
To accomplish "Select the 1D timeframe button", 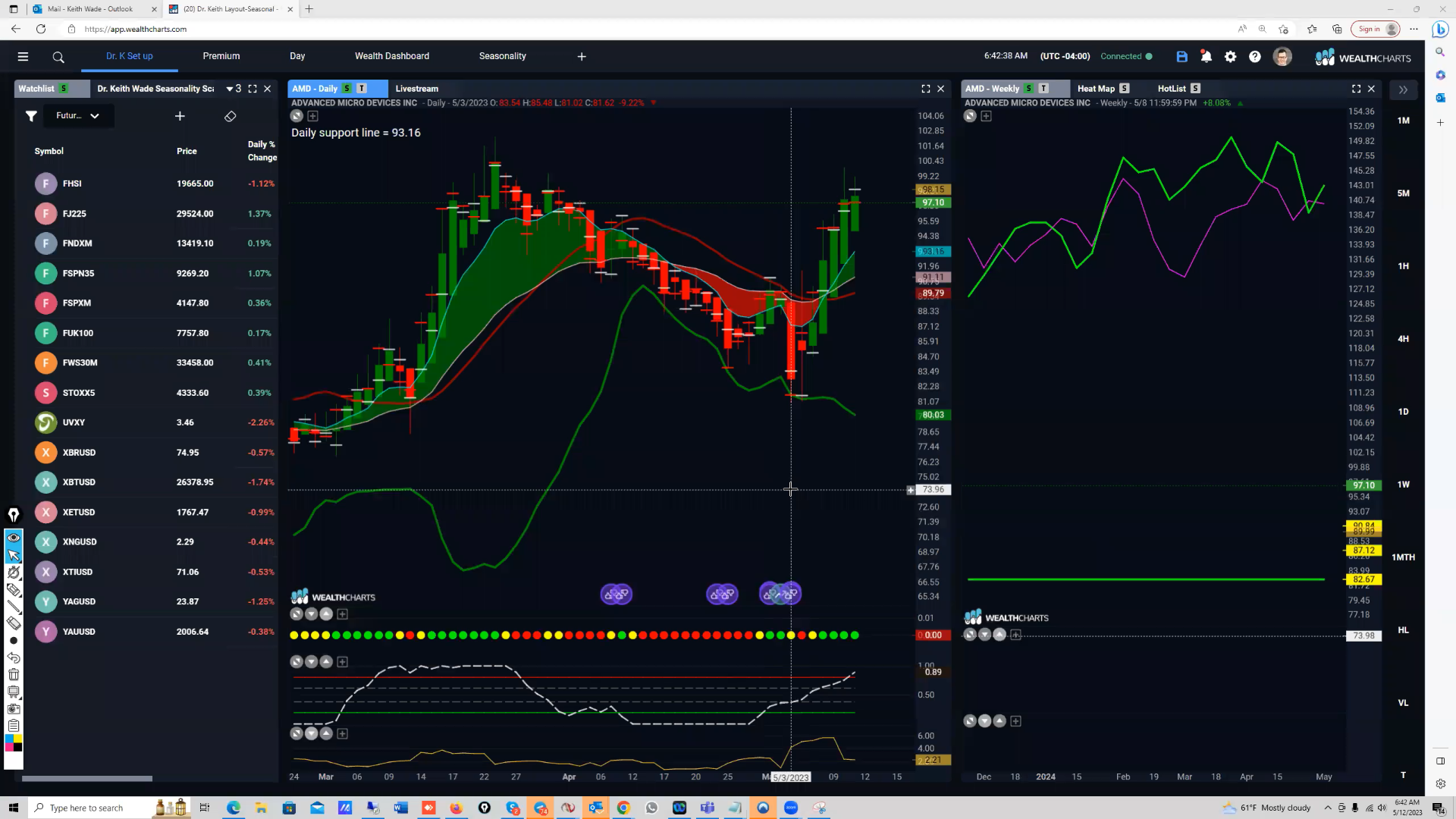I will pyautogui.click(x=1403, y=412).
